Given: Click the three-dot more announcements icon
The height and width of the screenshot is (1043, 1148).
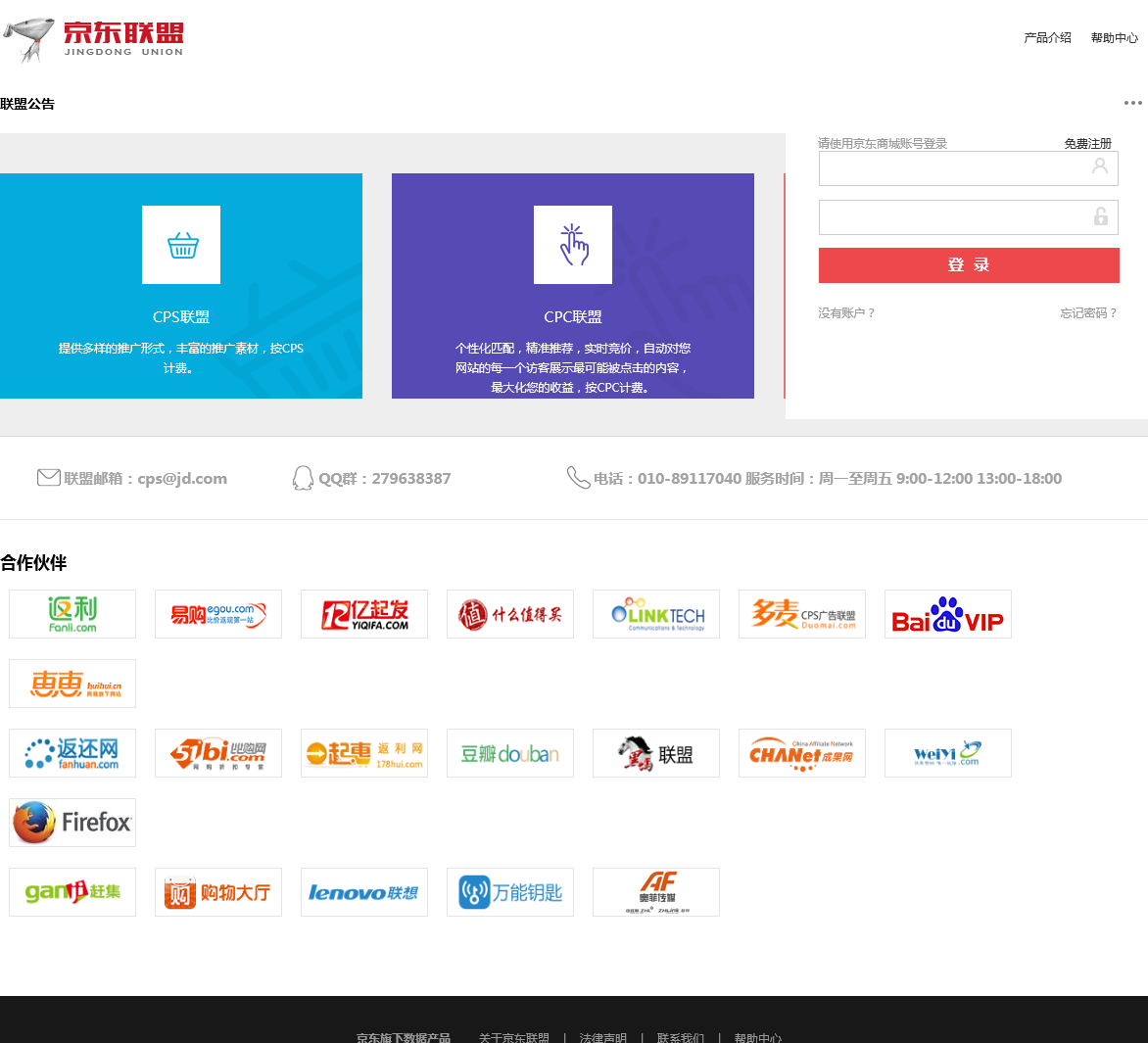Looking at the screenshot, I should tap(1132, 103).
